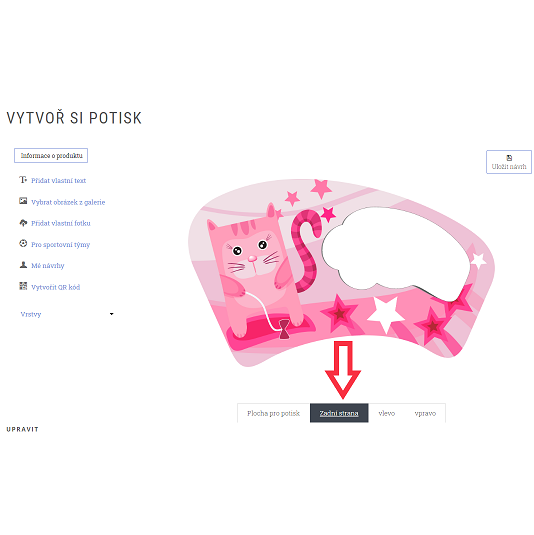
Task: Expand the Vrstvy dropdown arrow
Action: (111, 314)
